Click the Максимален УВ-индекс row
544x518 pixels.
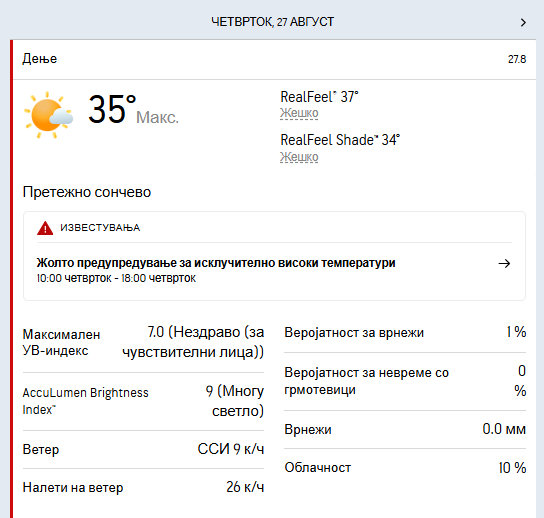coord(143,342)
